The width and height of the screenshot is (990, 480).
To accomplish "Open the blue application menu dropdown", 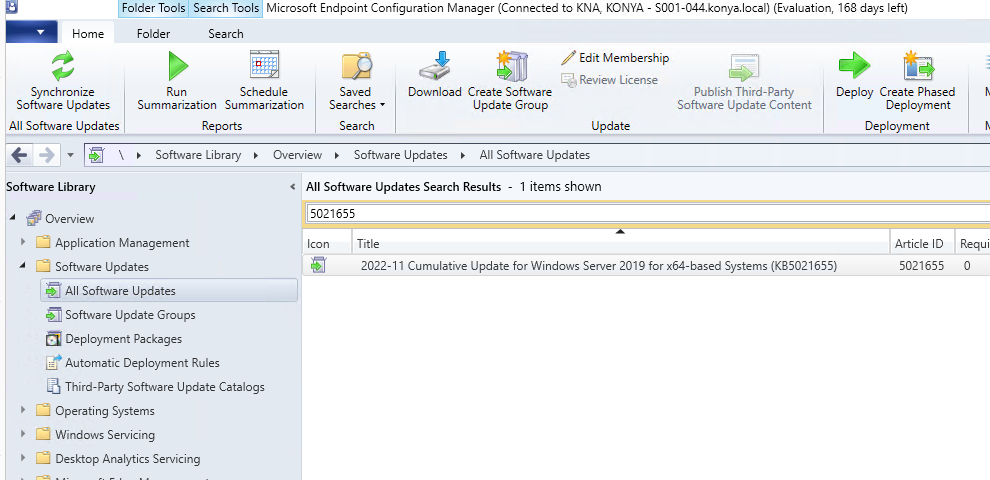I will point(32,32).
